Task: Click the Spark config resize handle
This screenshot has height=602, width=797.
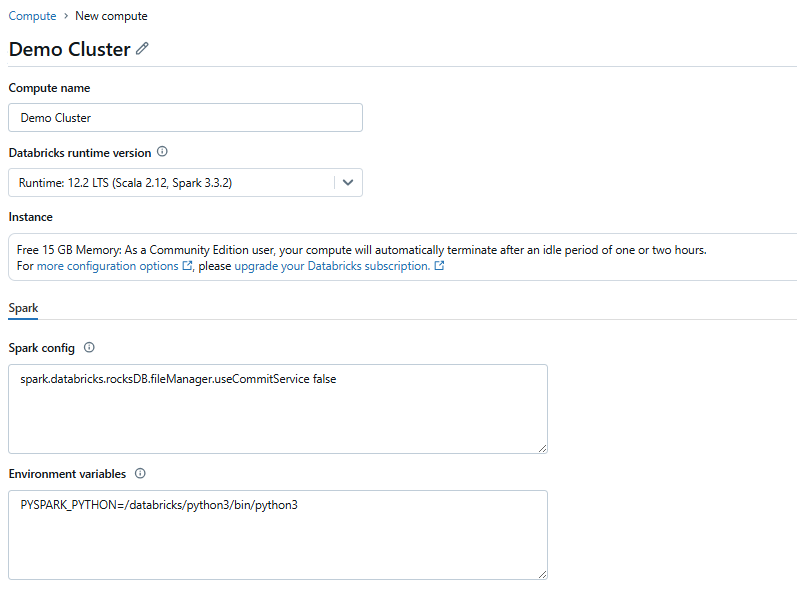Action: point(542,448)
